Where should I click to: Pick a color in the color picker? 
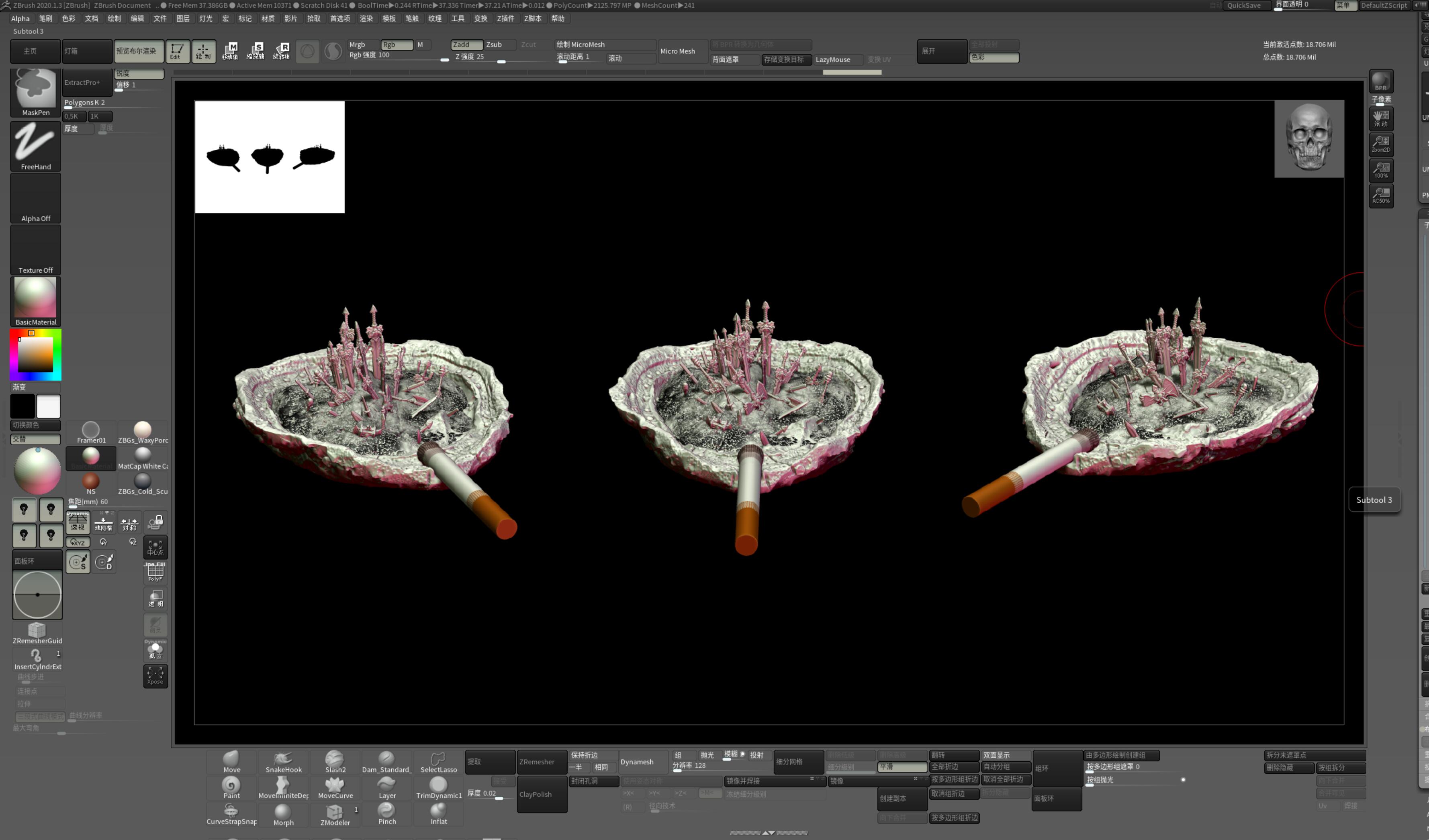tap(35, 355)
